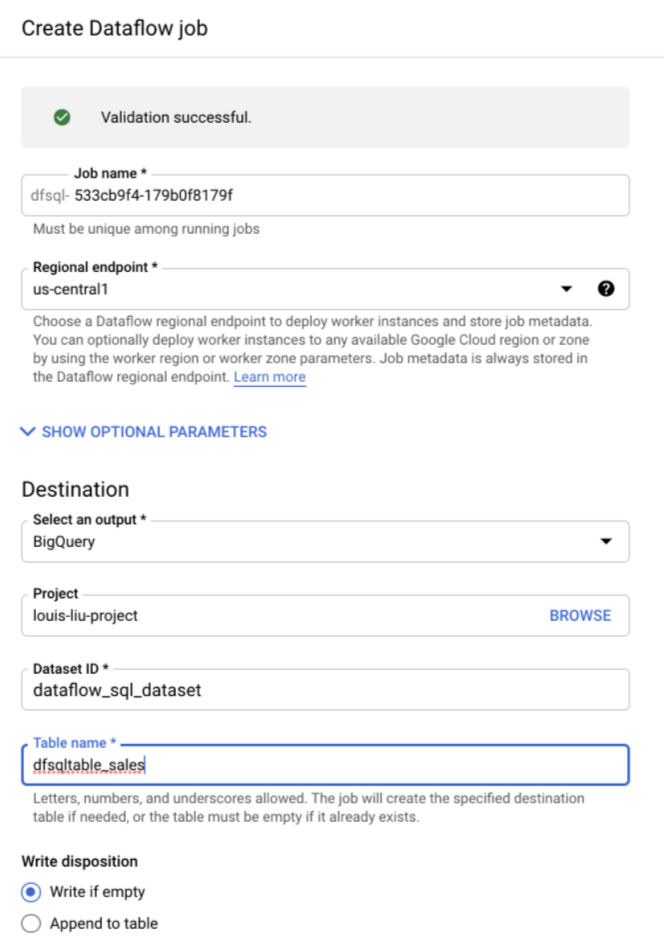Select the Write if empty radio button

(x=31, y=892)
